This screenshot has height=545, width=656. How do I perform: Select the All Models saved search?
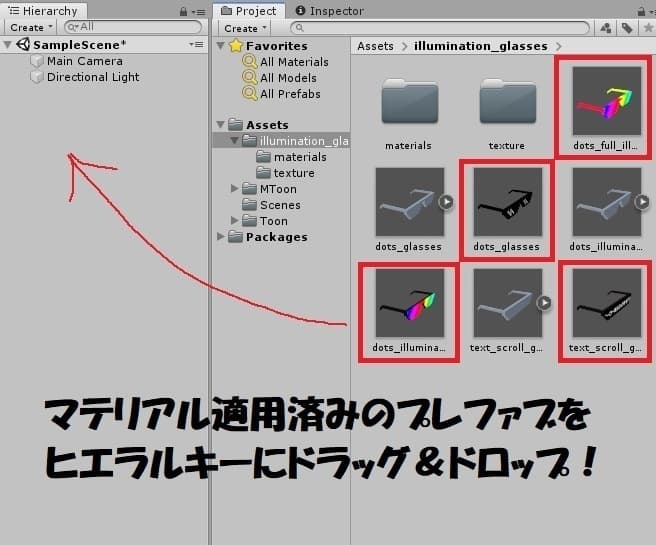coord(288,78)
